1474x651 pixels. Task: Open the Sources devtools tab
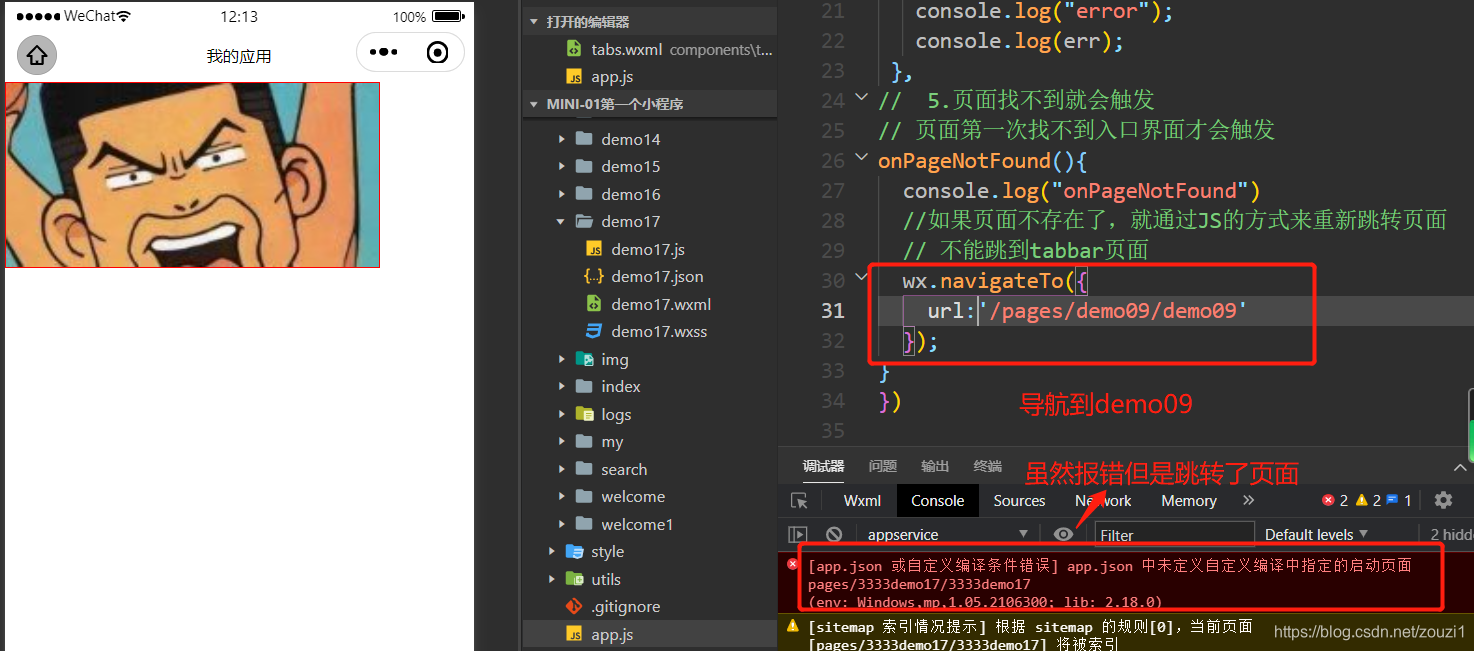(x=1019, y=501)
